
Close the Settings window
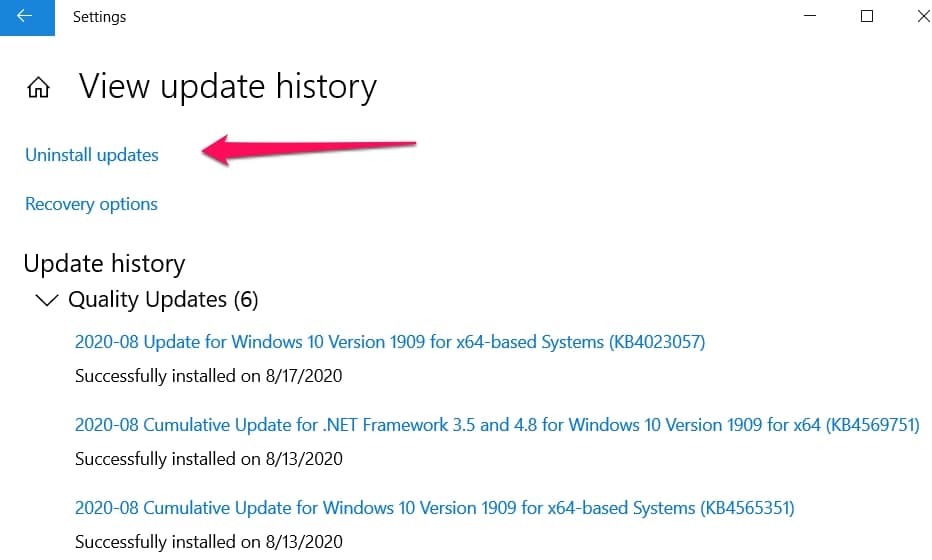click(923, 16)
